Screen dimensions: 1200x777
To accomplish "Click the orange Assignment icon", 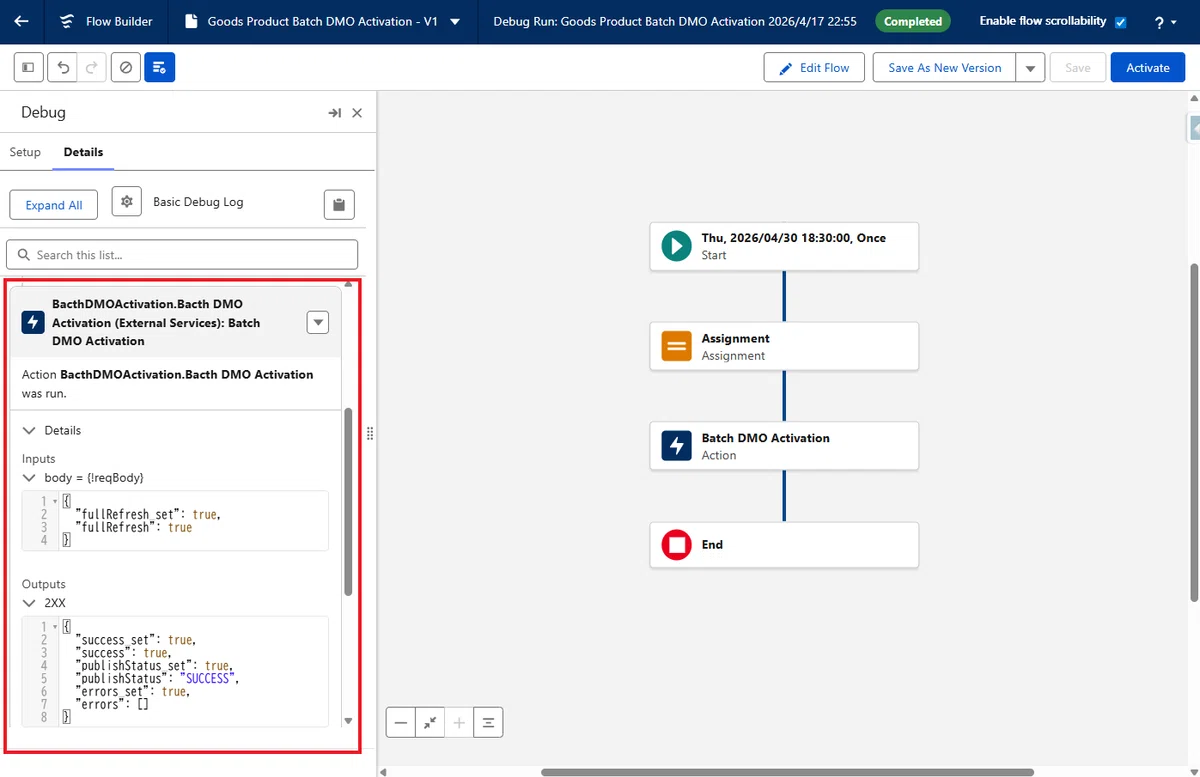I will coord(677,346).
